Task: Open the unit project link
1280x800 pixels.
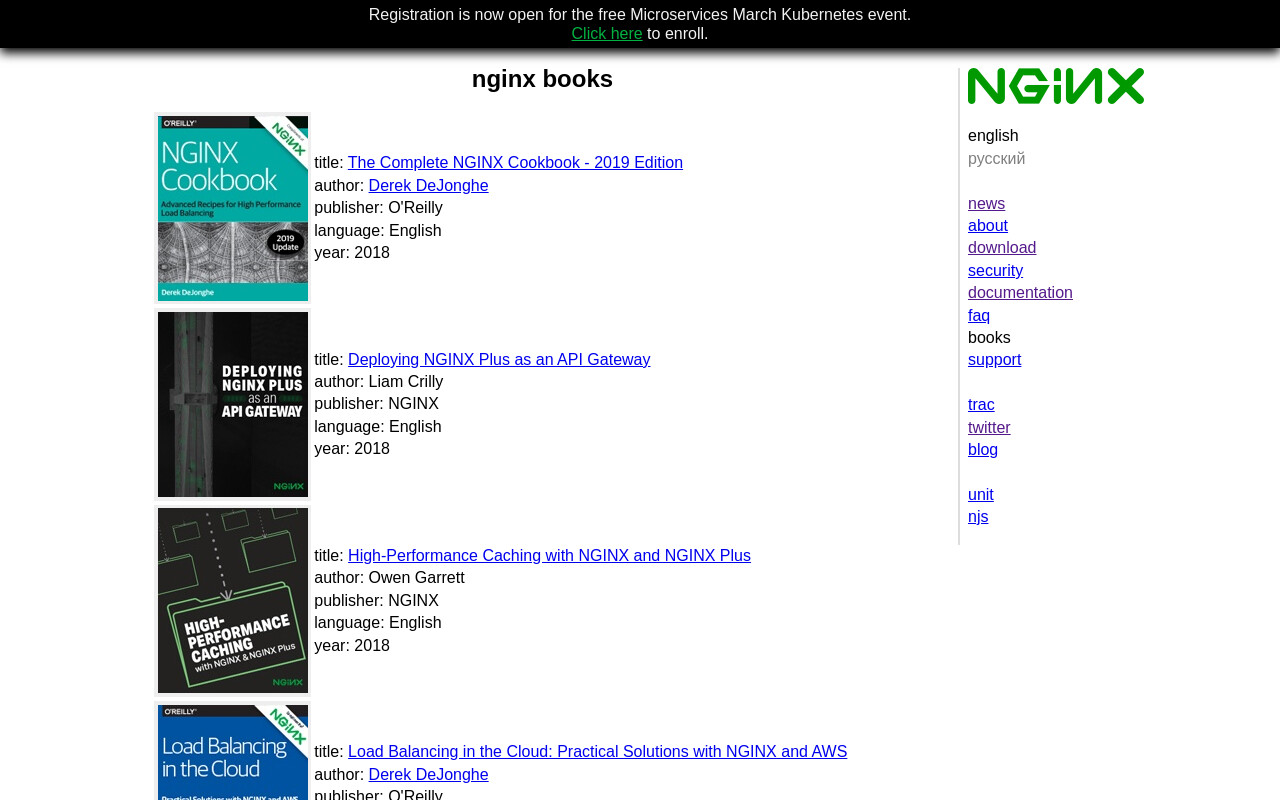Action: (x=981, y=495)
